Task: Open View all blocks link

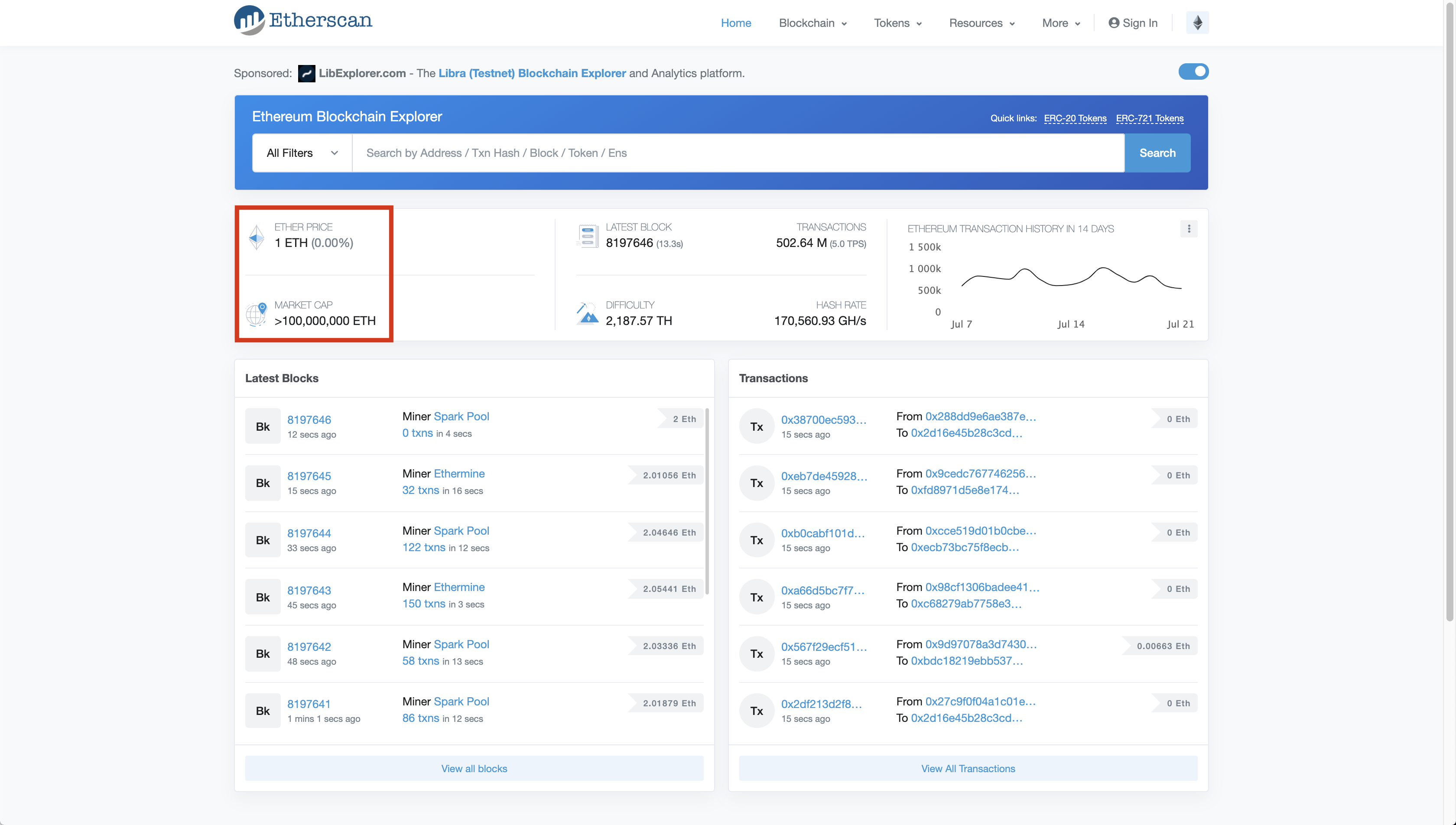Action: click(474, 768)
